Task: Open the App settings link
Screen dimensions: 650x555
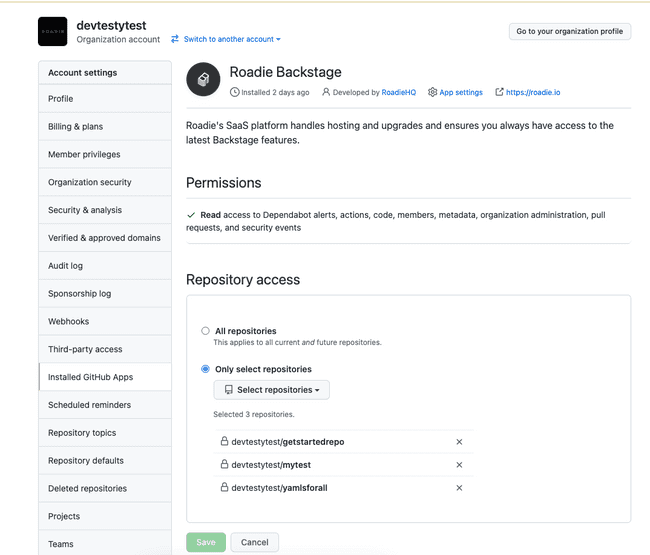Action: [x=461, y=92]
